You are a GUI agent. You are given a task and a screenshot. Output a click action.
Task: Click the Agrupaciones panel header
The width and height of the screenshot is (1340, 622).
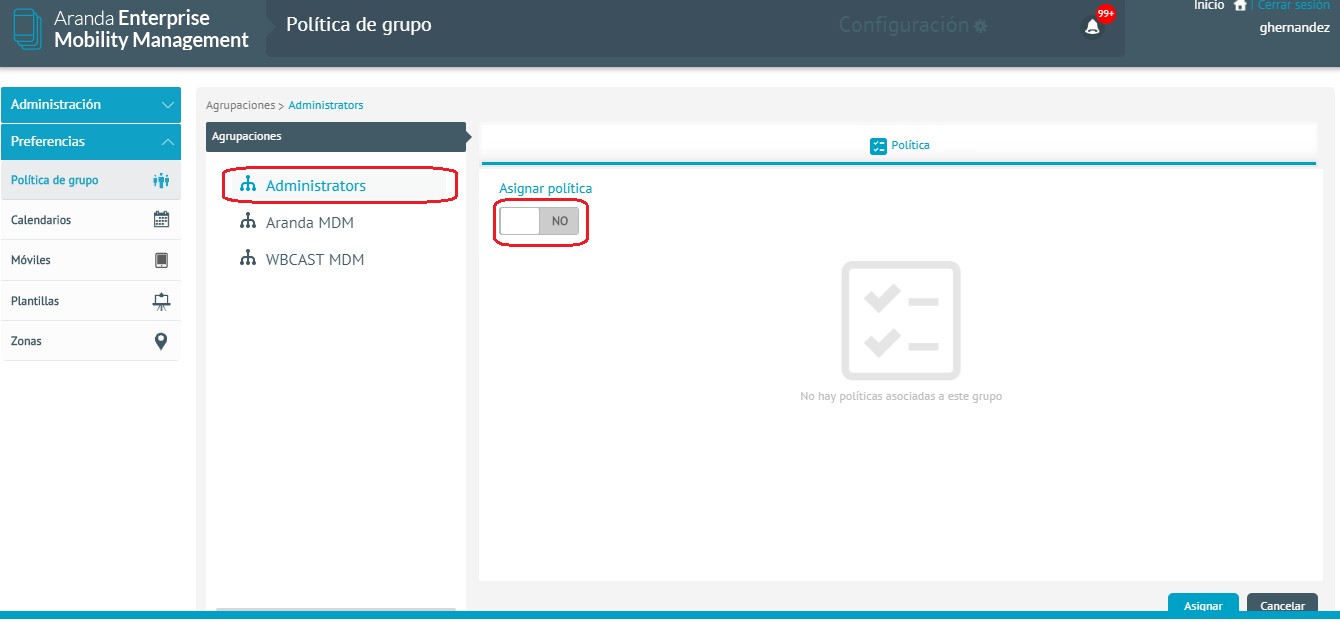point(335,136)
